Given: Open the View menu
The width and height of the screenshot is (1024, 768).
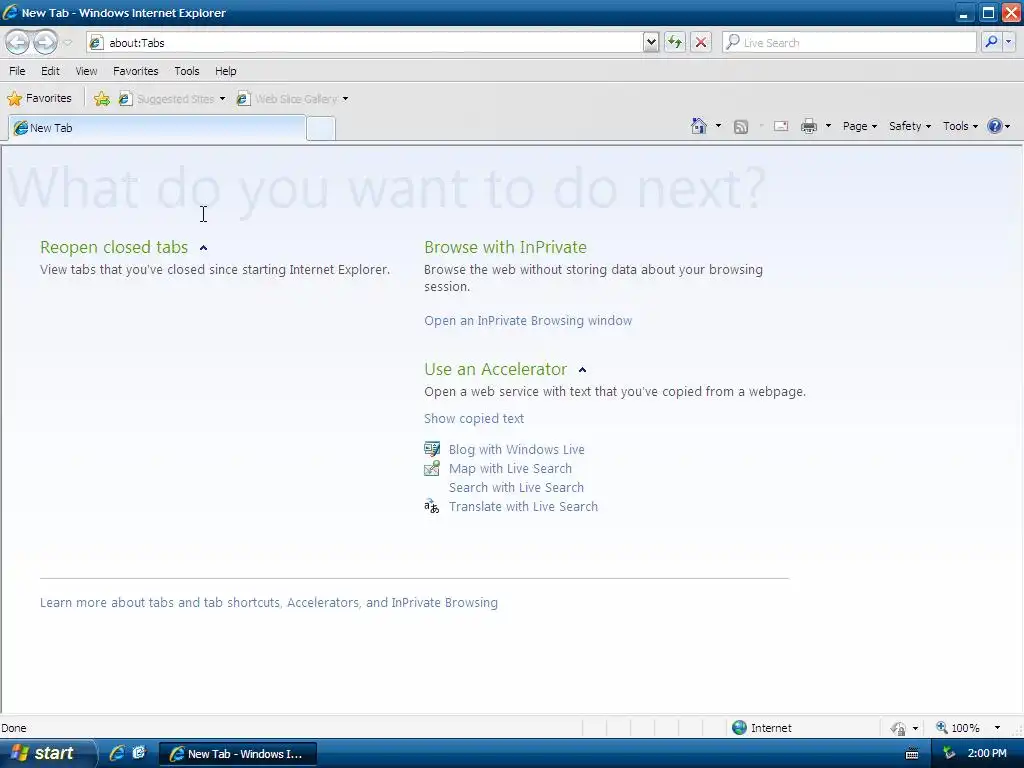Looking at the screenshot, I should coord(86,71).
